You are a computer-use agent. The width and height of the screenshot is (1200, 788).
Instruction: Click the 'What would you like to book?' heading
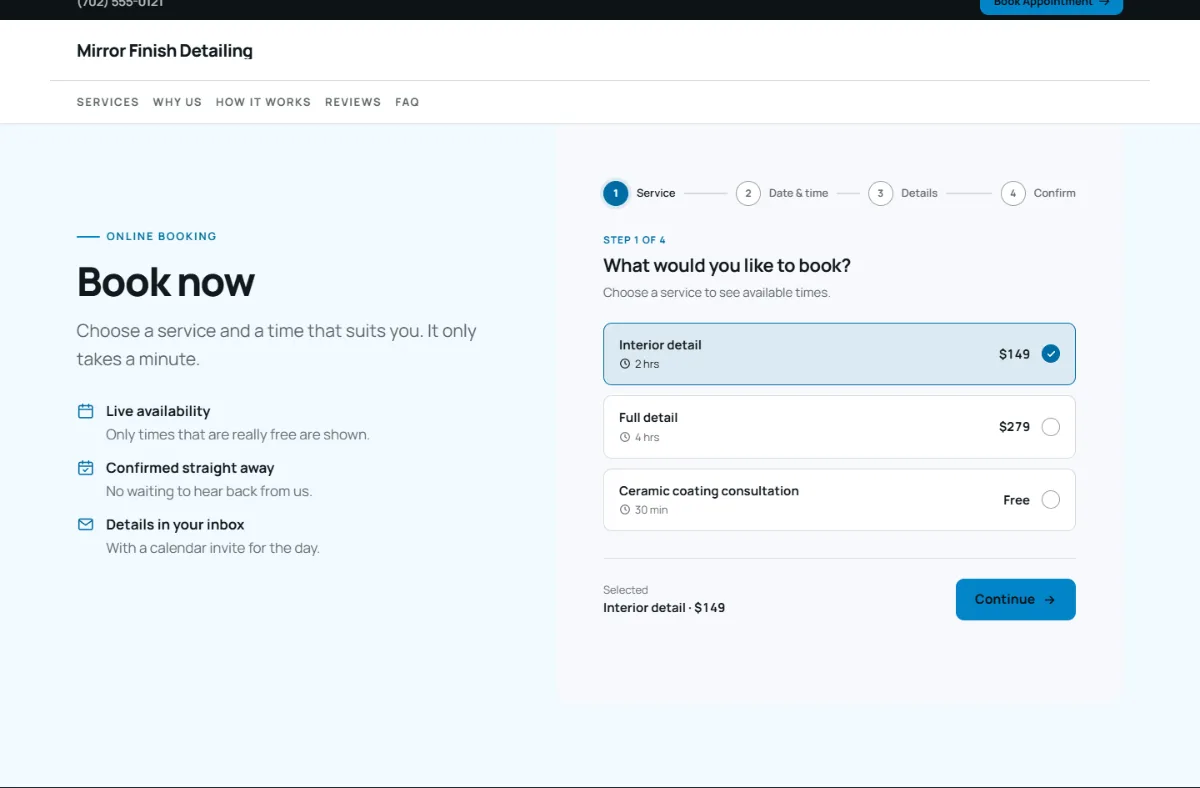click(x=727, y=266)
